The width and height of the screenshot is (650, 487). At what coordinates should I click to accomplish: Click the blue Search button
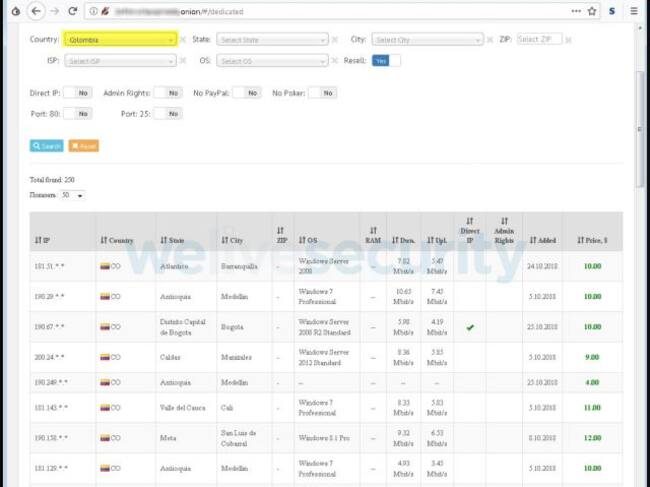tap(46, 146)
